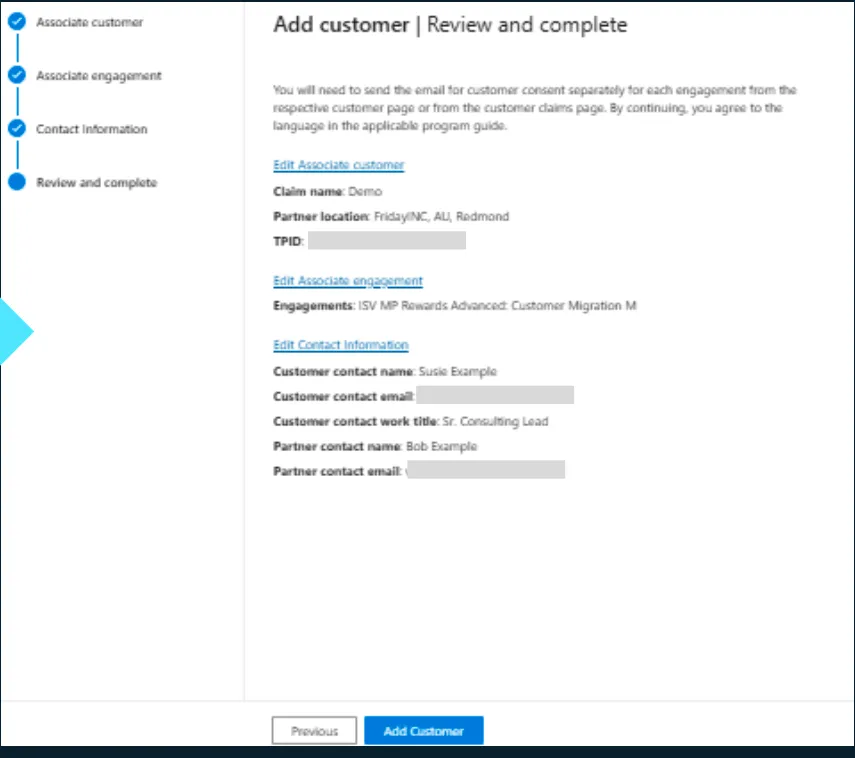Click the Add customer | Review and complete heading
Image resolution: width=855 pixels, height=758 pixels.
coord(450,25)
